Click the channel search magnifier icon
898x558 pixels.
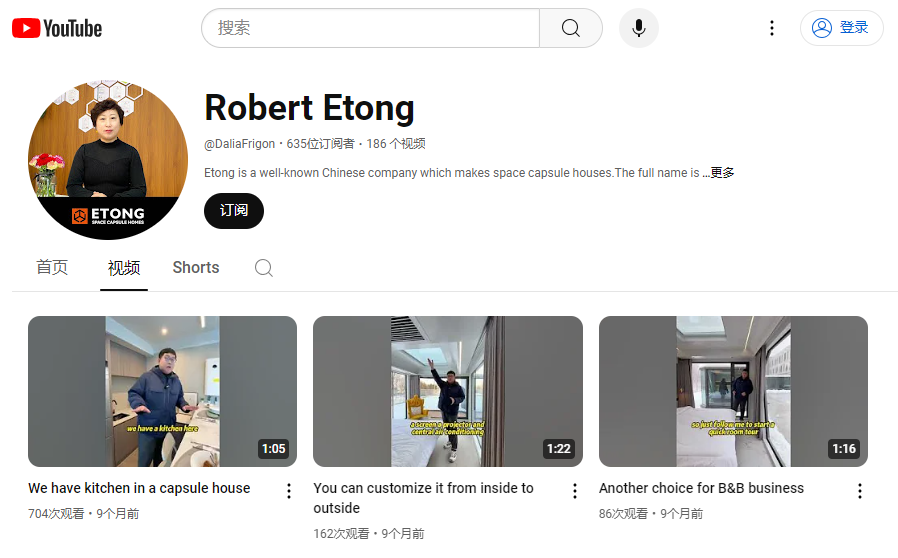[x=263, y=268]
